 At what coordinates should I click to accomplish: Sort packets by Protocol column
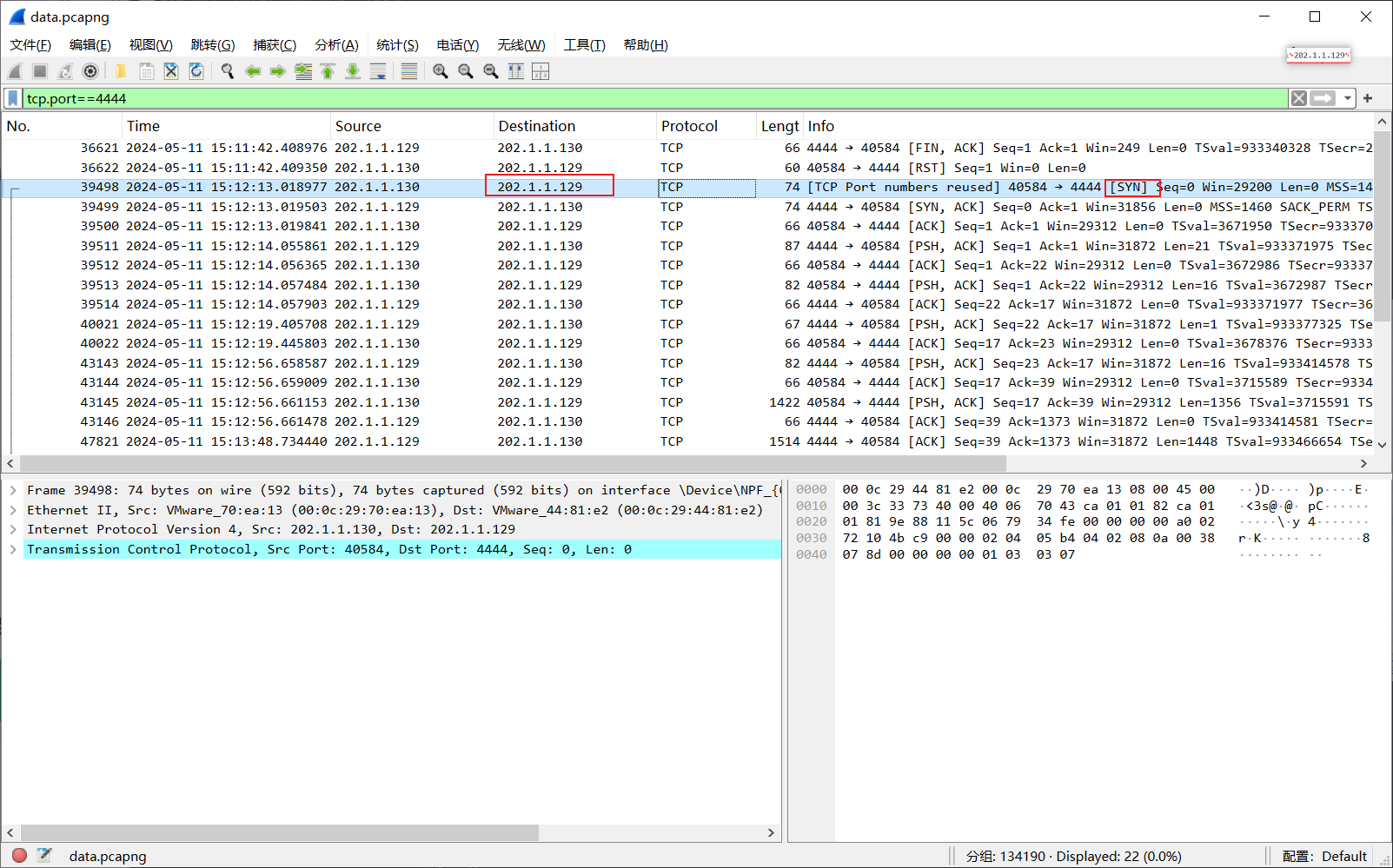click(x=706, y=126)
